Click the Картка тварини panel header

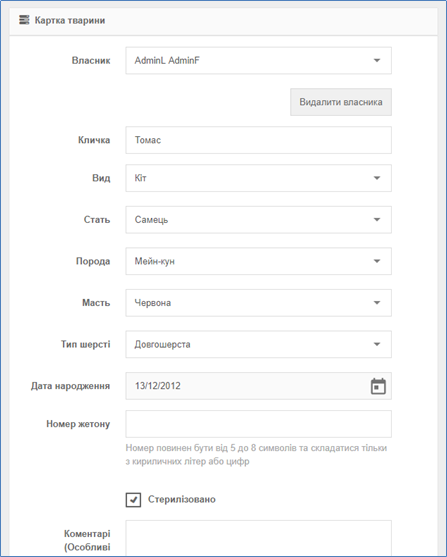pyautogui.click(x=223, y=21)
